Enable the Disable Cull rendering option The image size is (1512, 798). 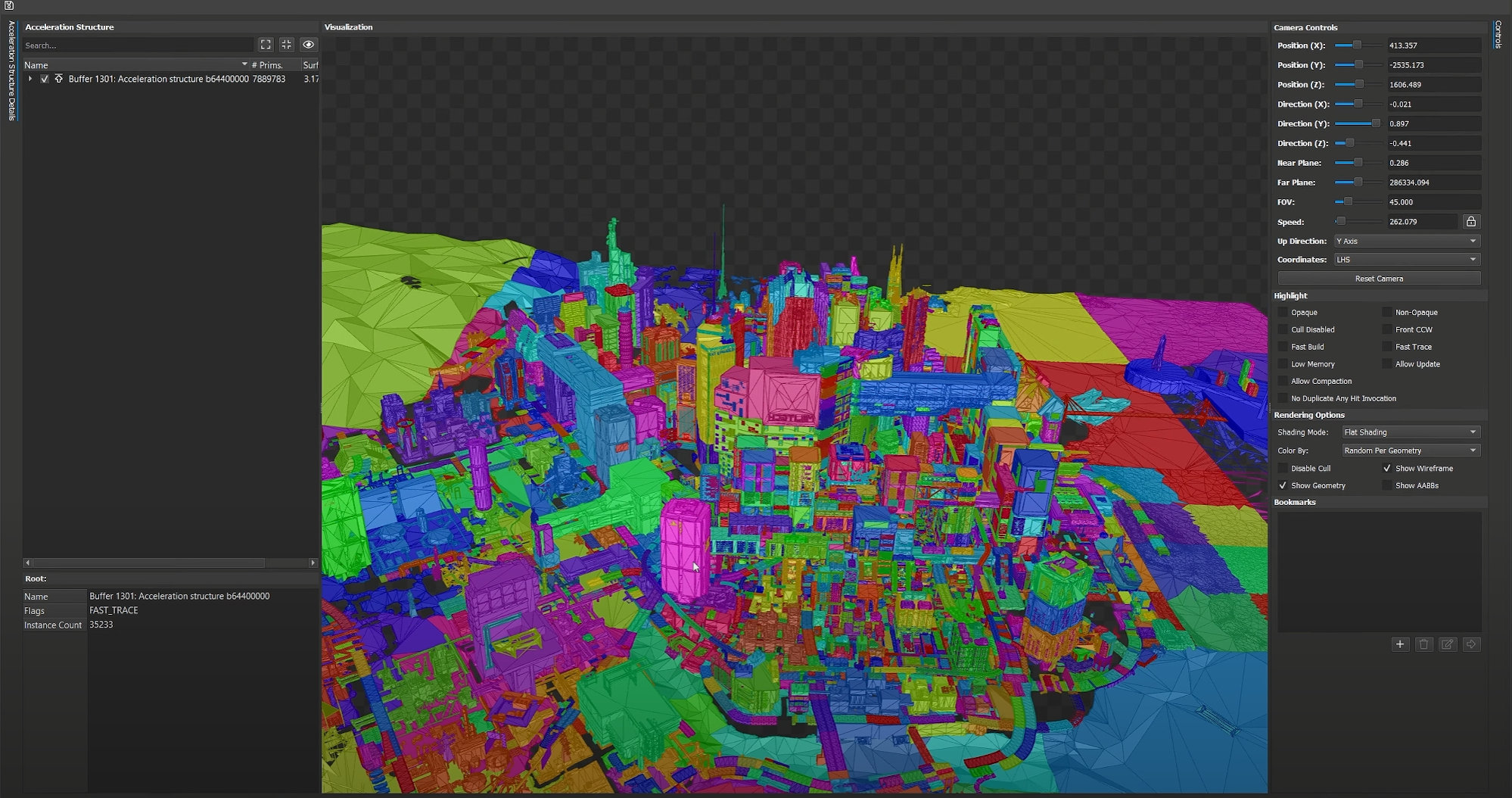click(x=1283, y=469)
